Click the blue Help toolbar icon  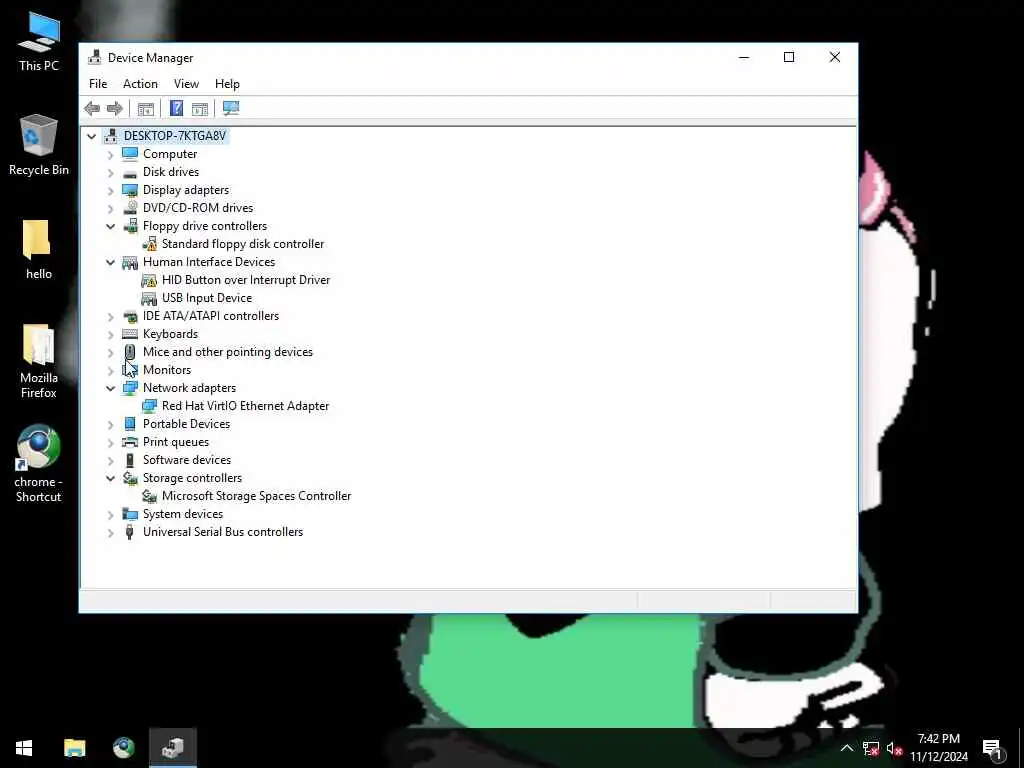coord(176,108)
